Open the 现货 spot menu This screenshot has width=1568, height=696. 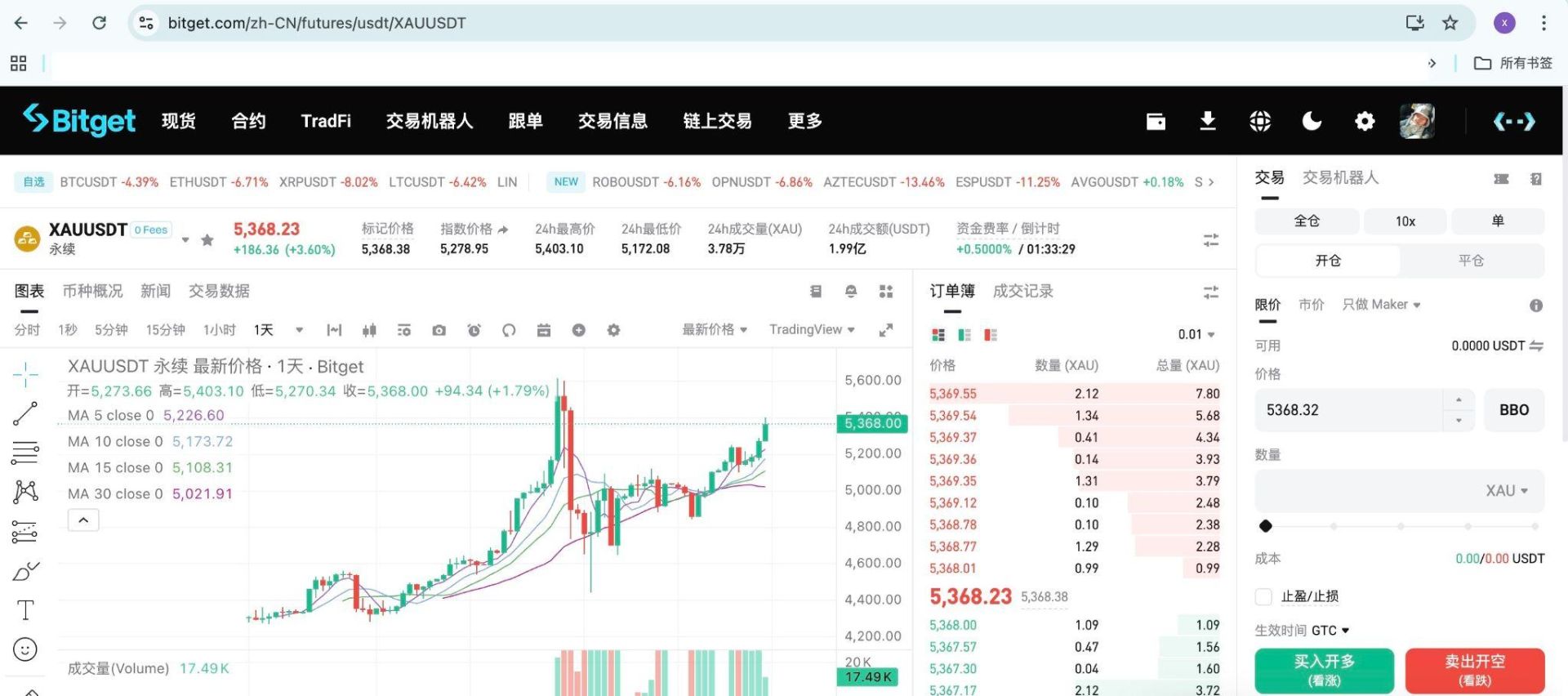179,121
